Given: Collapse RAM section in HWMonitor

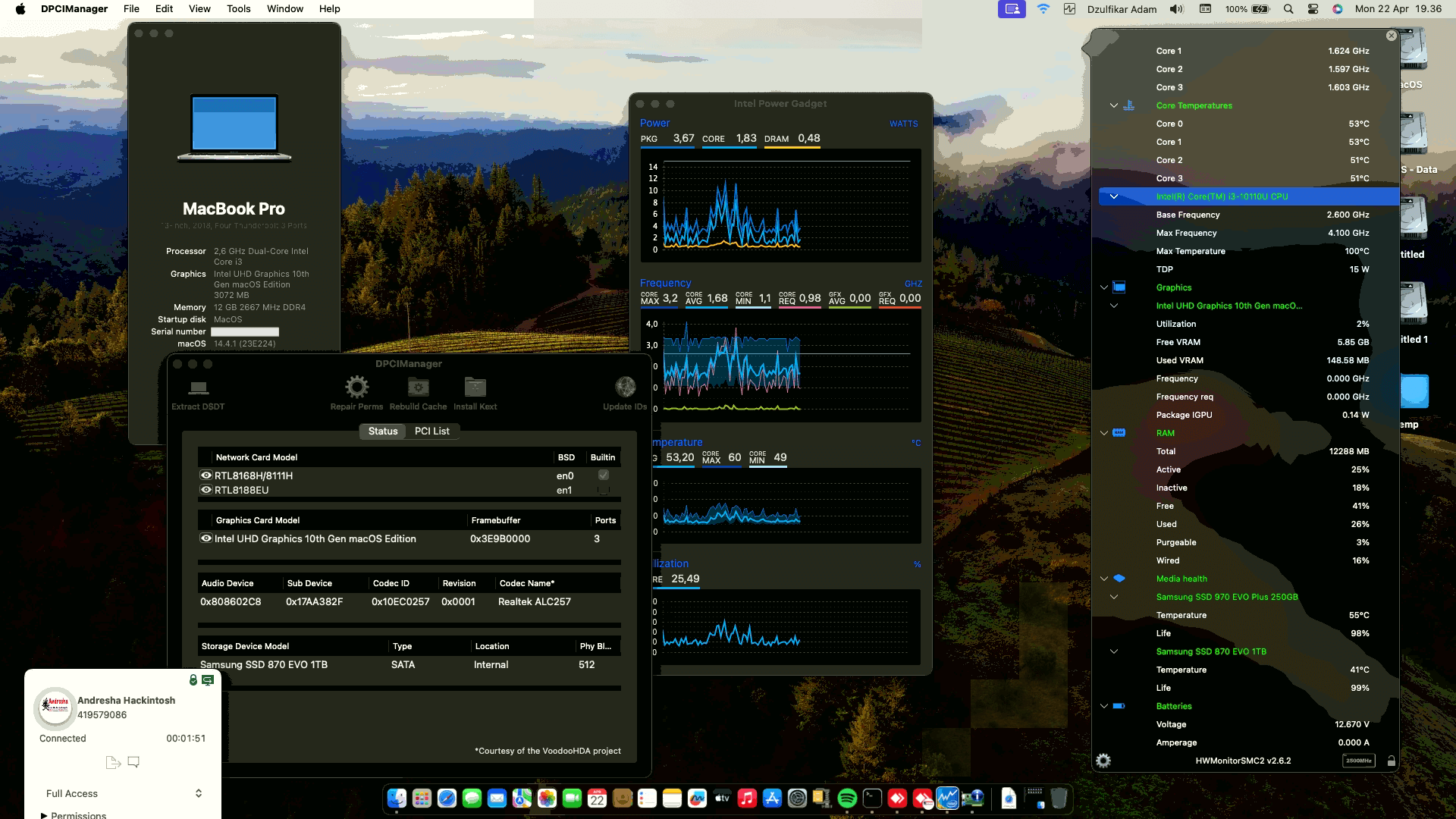Looking at the screenshot, I should (1104, 433).
